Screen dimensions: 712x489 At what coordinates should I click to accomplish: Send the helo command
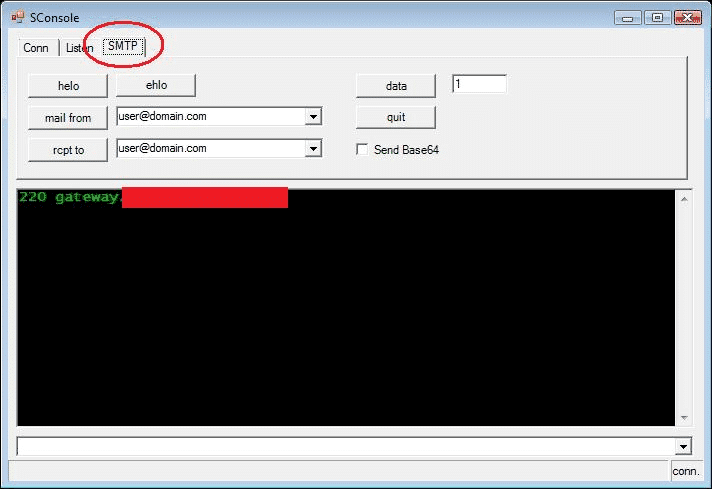(68, 86)
